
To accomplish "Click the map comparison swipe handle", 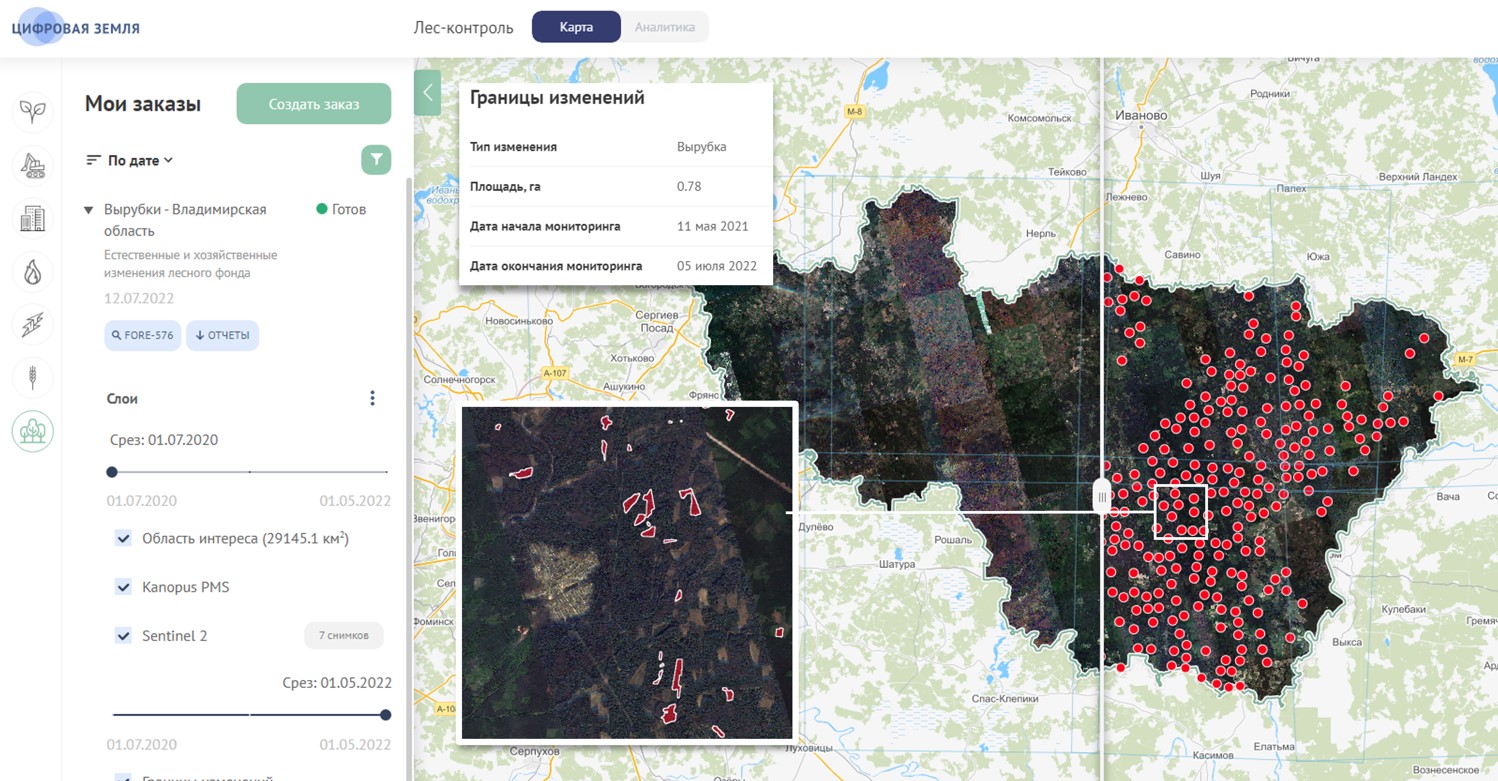I will click(1102, 496).
